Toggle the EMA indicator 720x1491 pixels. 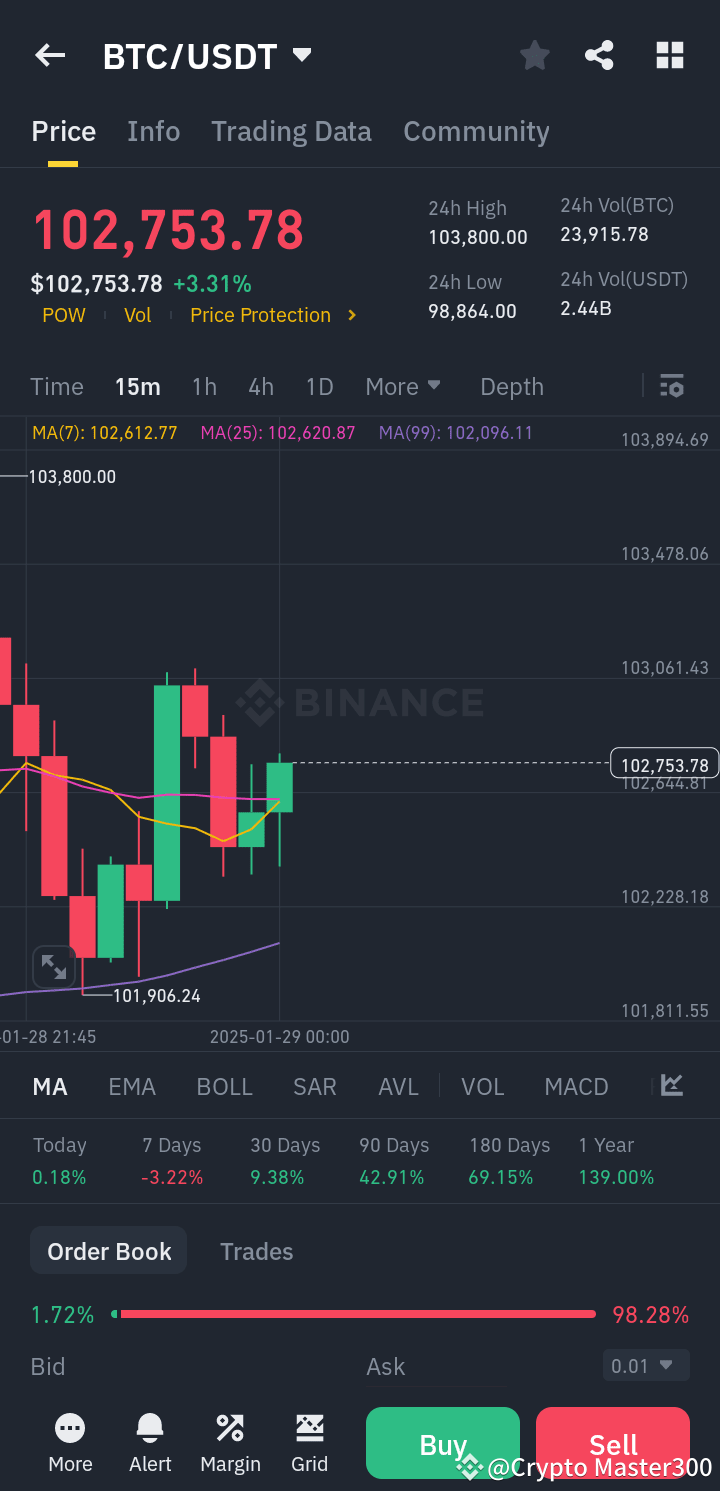132,1087
